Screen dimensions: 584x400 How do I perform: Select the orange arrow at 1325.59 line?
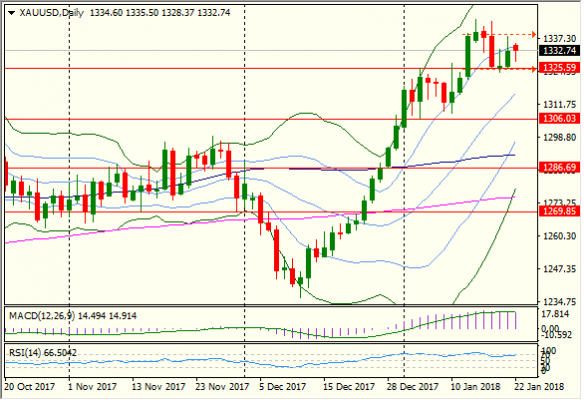[x=533, y=69]
